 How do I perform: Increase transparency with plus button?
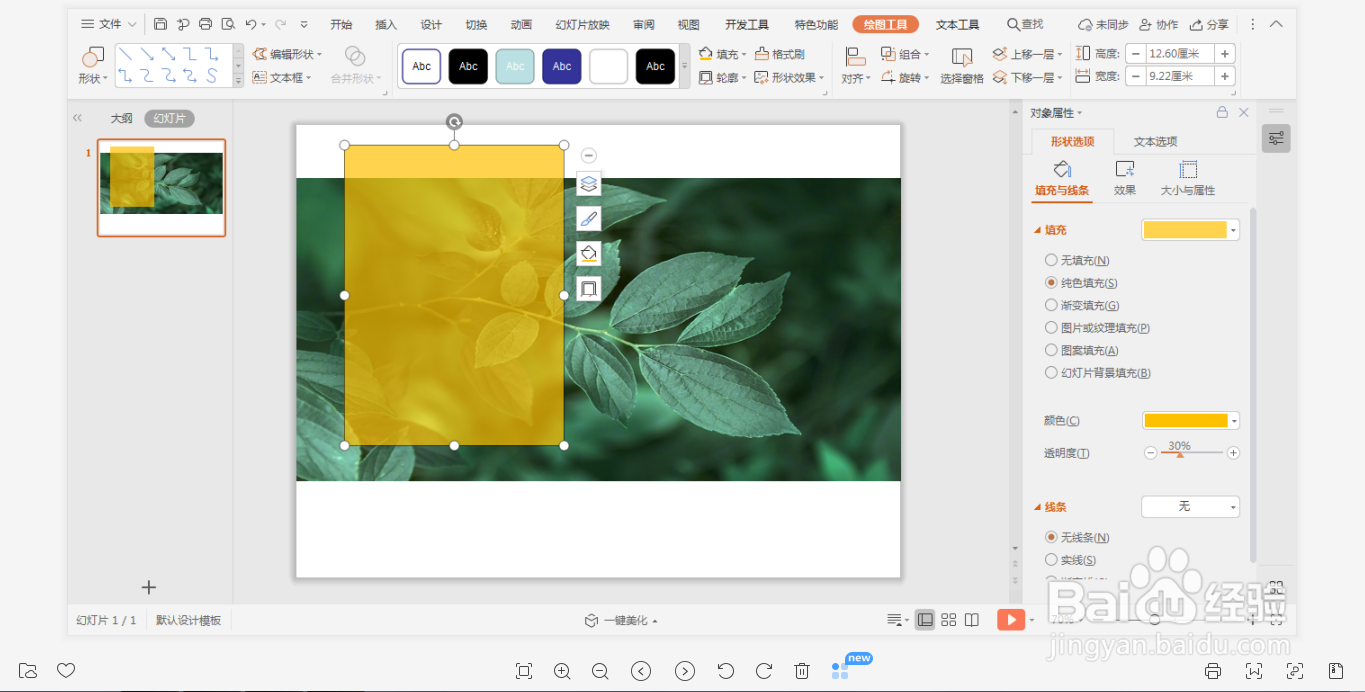pos(1233,453)
